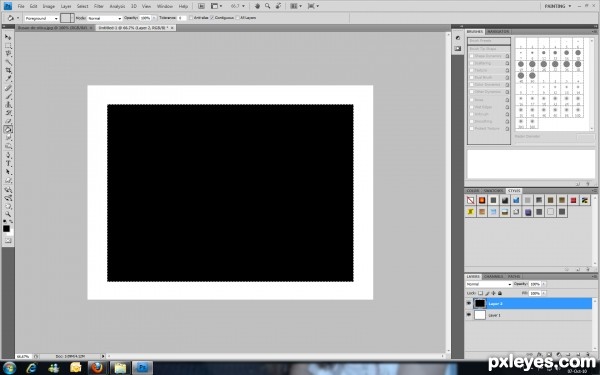This screenshot has width=600, height=375.
Task: Select the Lasso tool
Action: (8, 54)
